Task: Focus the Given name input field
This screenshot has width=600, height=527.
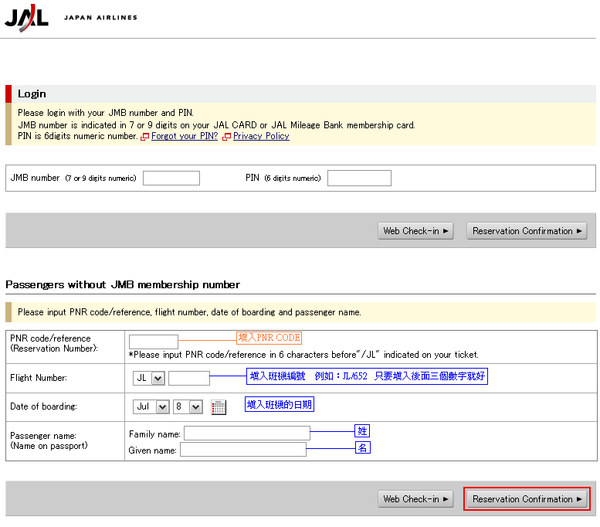Action: 243,450
